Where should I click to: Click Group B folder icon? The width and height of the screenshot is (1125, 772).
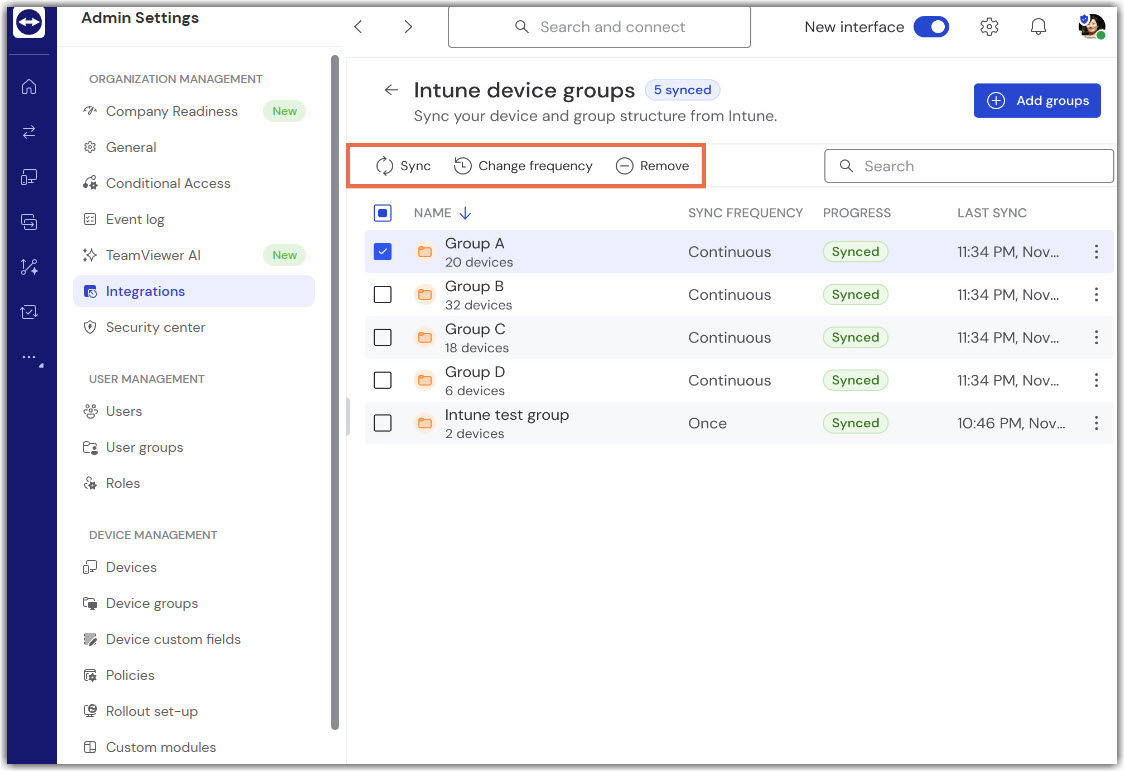coord(425,295)
